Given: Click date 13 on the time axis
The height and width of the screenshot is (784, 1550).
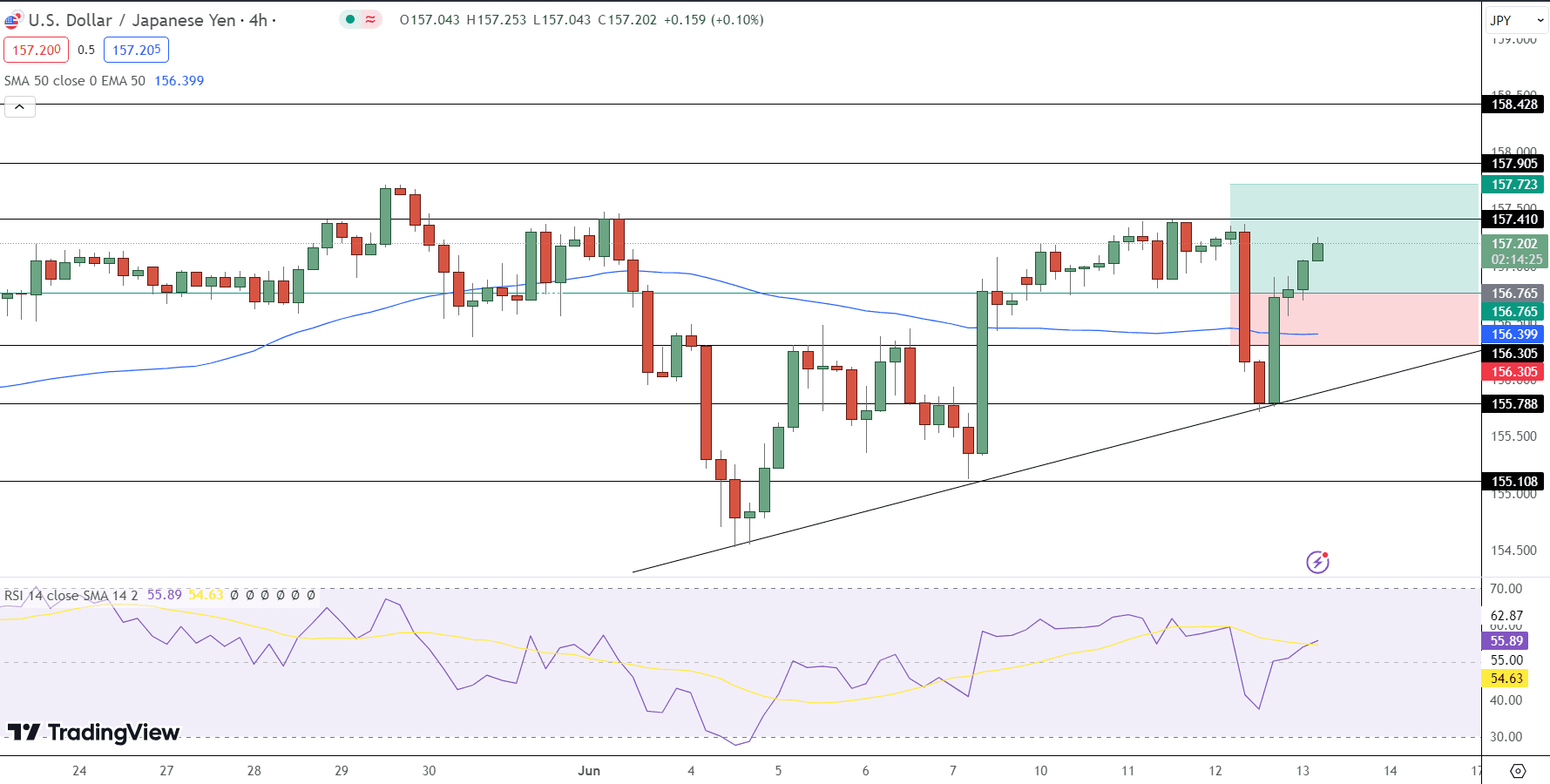Looking at the screenshot, I should [1303, 771].
